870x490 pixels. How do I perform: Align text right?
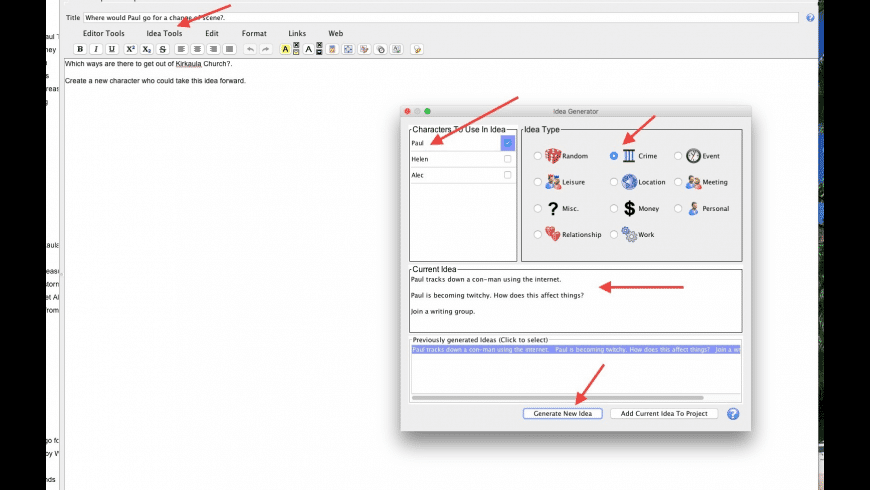point(213,49)
